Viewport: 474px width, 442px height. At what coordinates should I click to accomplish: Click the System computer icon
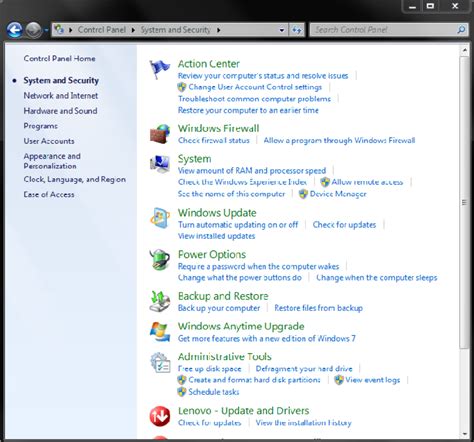(x=160, y=164)
